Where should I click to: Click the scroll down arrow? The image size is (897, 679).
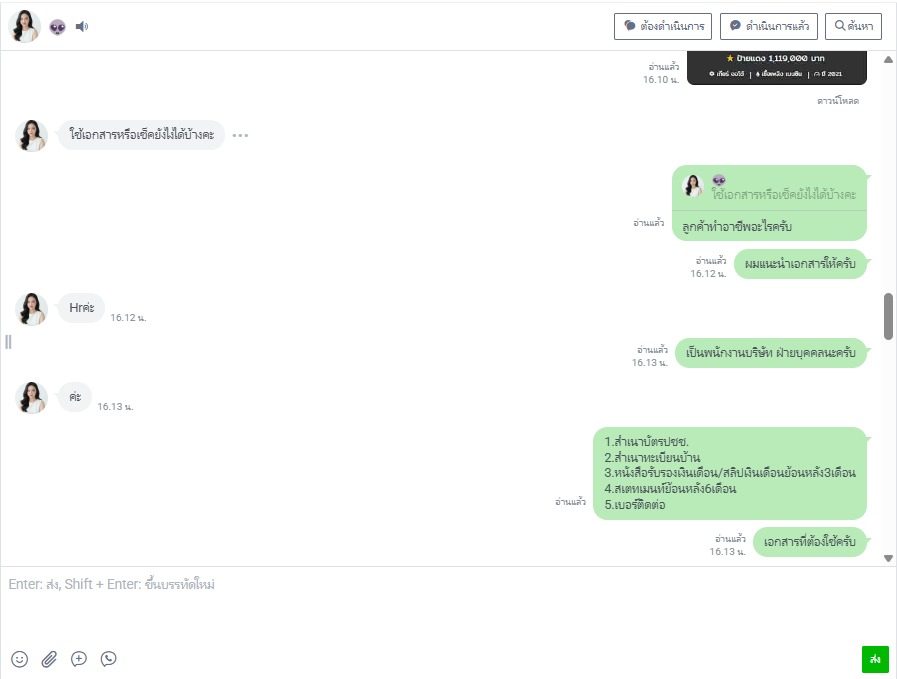[888, 558]
